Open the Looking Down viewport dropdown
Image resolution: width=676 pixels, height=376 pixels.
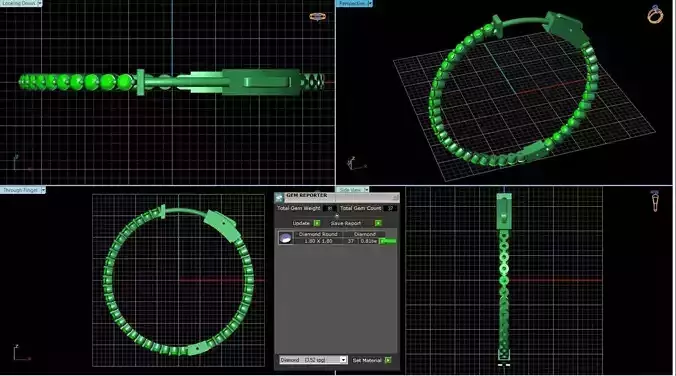pyautogui.click(x=40, y=3)
